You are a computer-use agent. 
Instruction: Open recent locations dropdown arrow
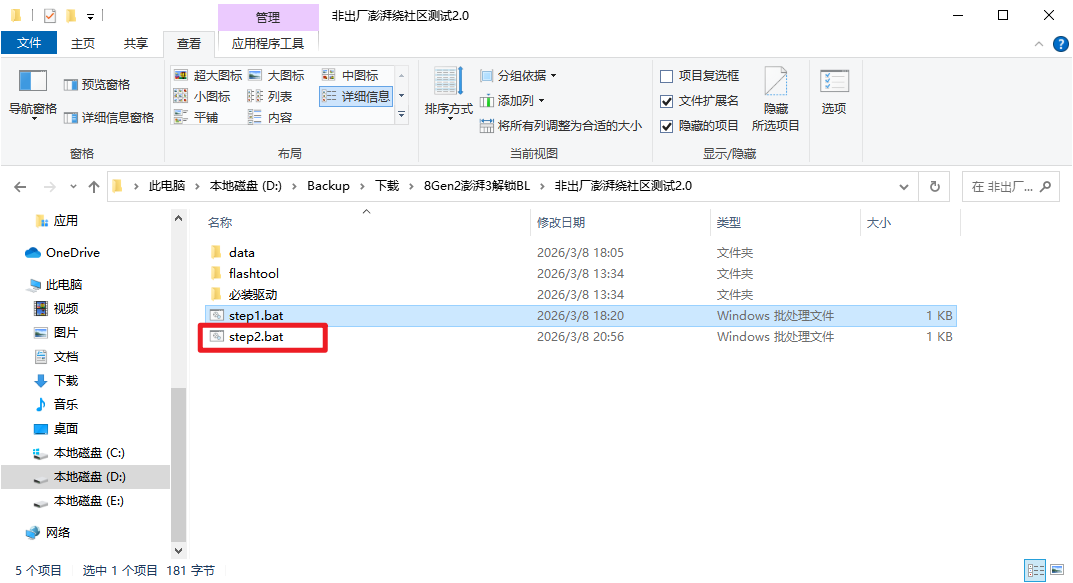coord(73,186)
